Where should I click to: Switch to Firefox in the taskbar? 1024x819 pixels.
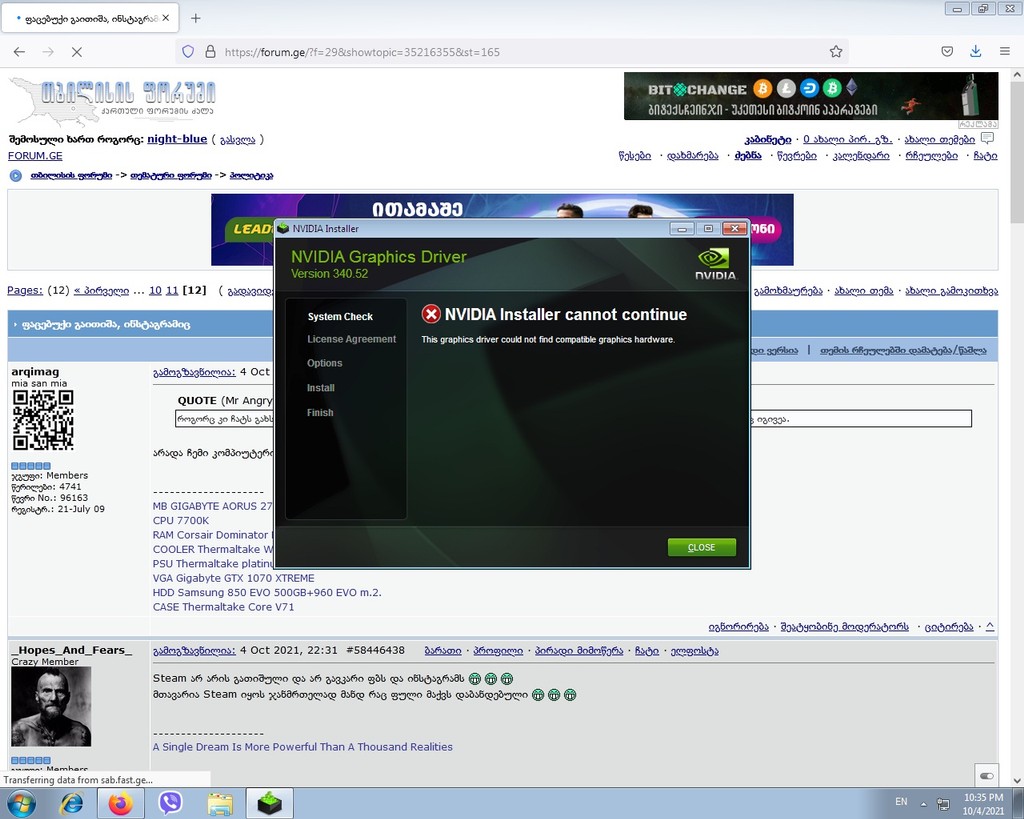(x=121, y=803)
